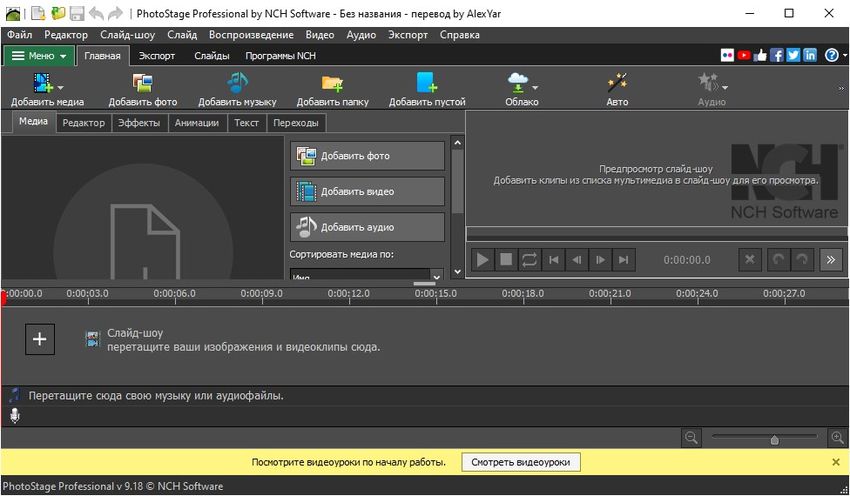The height and width of the screenshot is (496, 850).
Task: Open the Файл menu
Action: tap(20, 35)
